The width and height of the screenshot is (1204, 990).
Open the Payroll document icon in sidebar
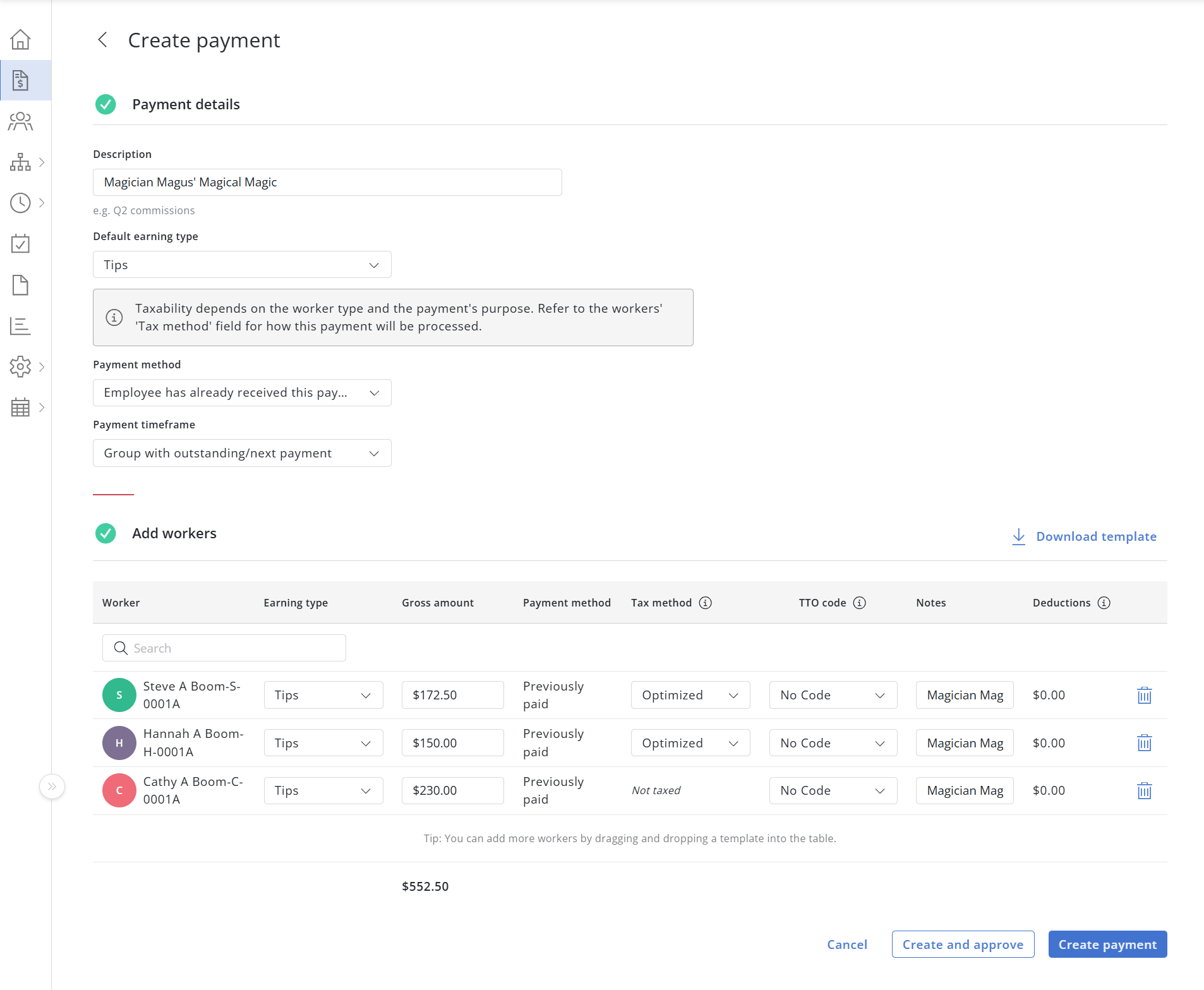point(20,80)
